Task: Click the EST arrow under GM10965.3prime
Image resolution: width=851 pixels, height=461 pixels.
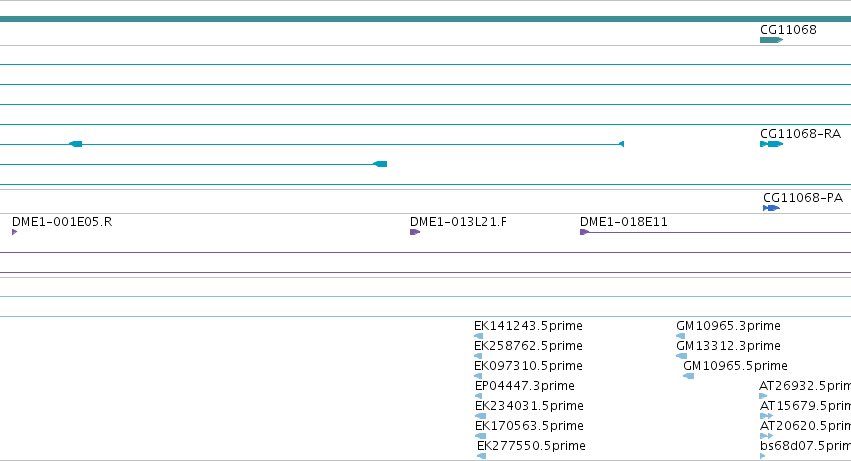Action: click(x=680, y=336)
